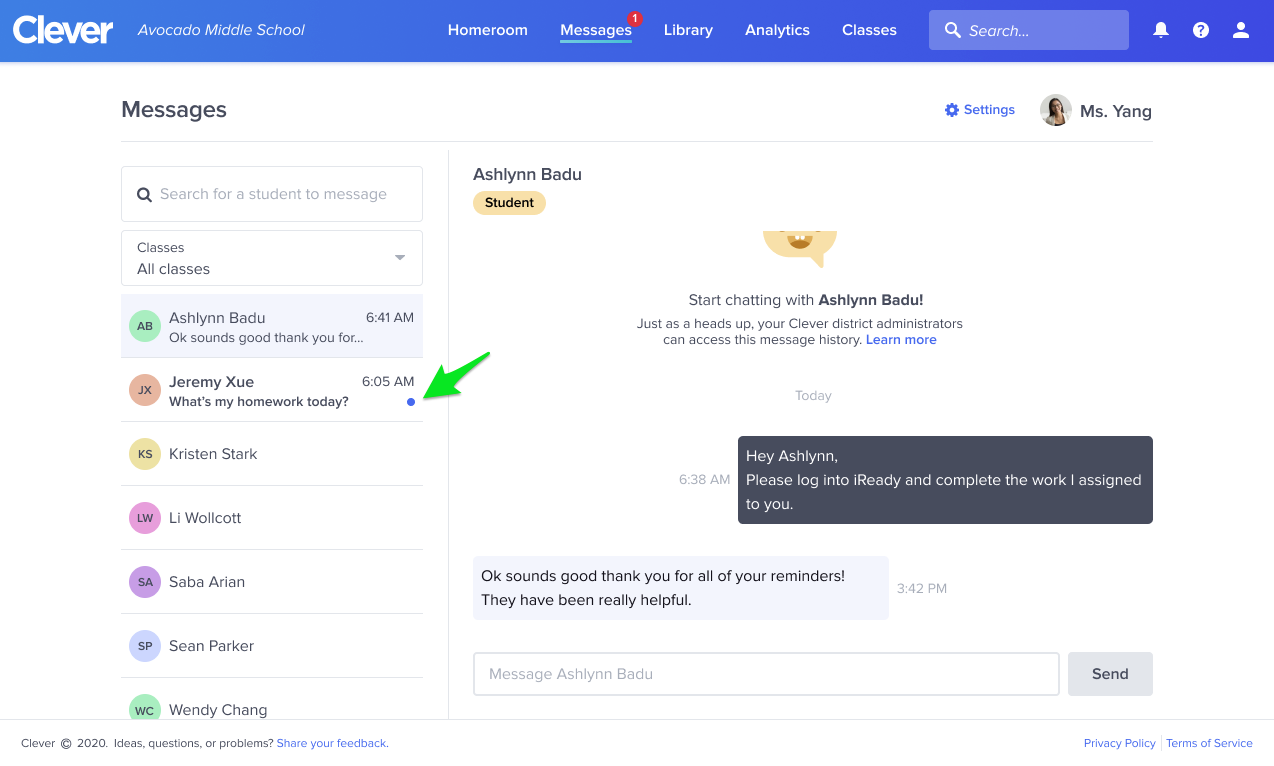Open notifications via the bell icon

tap(1160, 30)
